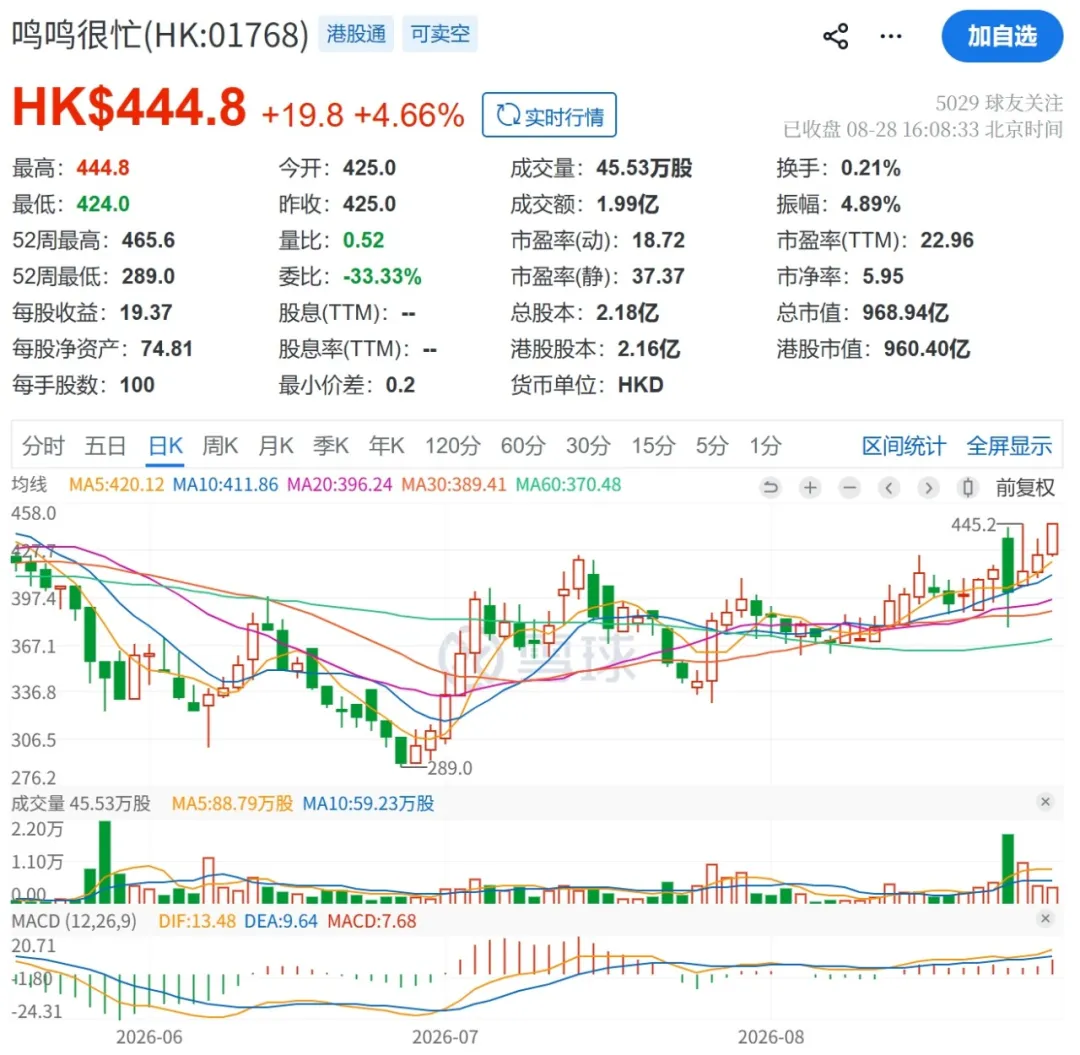Click the chart reset (undo arrow) icon
The height and width of the screenshot is (1055, 1080).
point(770,488)
